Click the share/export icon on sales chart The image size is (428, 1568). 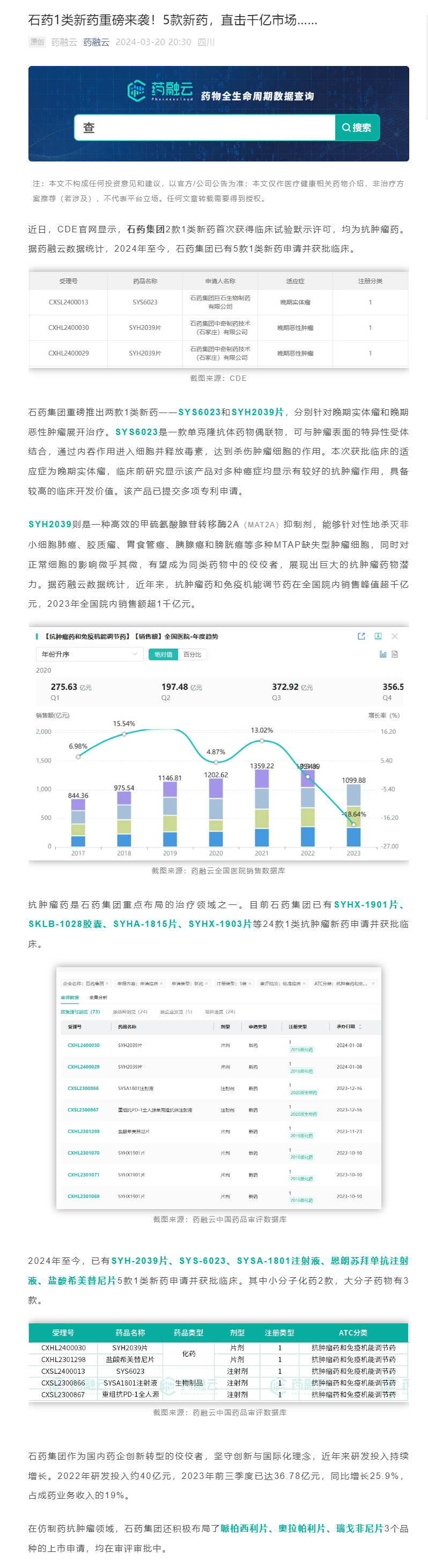click(361, 636)
